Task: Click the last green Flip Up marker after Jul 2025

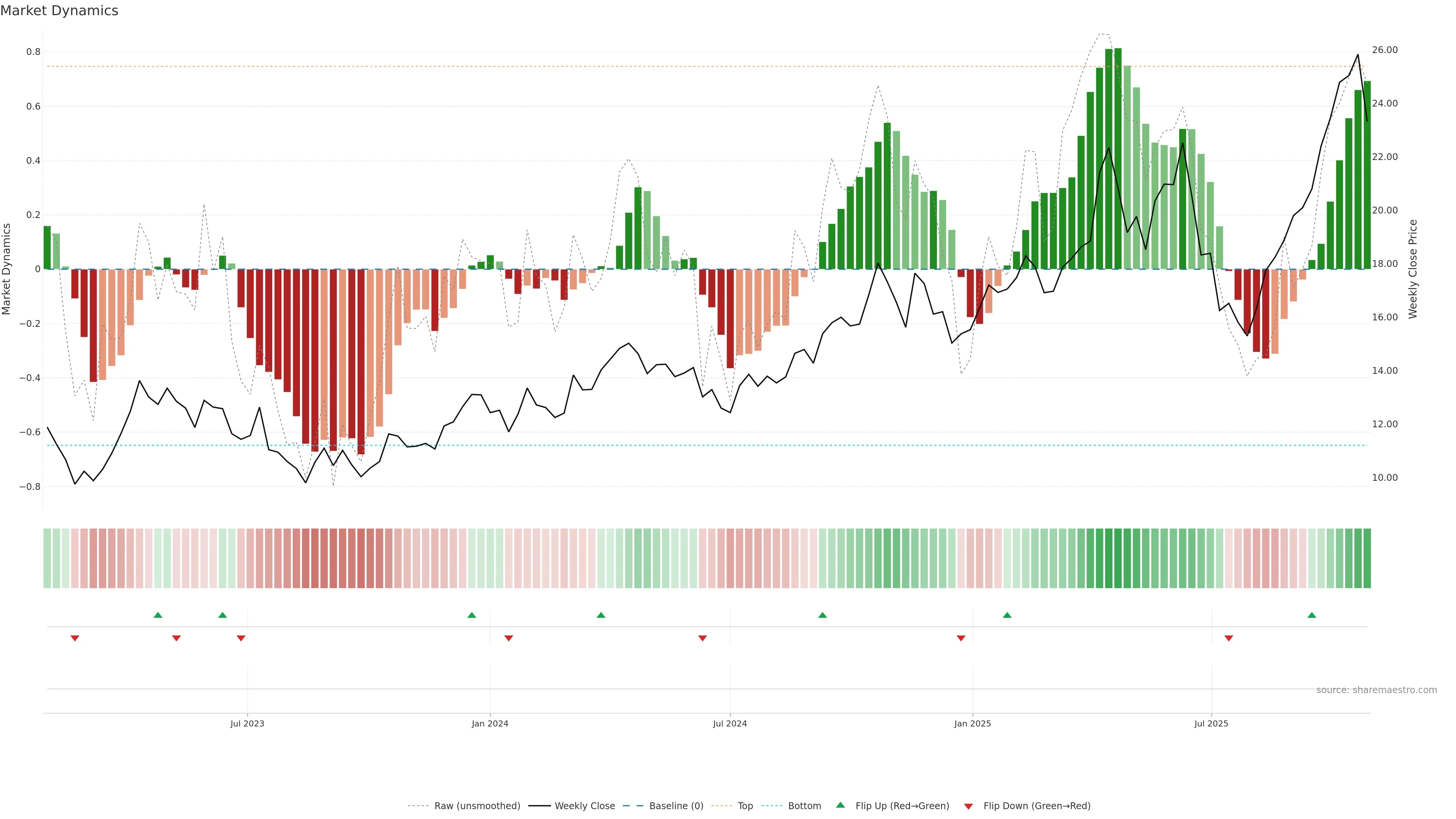Action: click(1312, 615)
